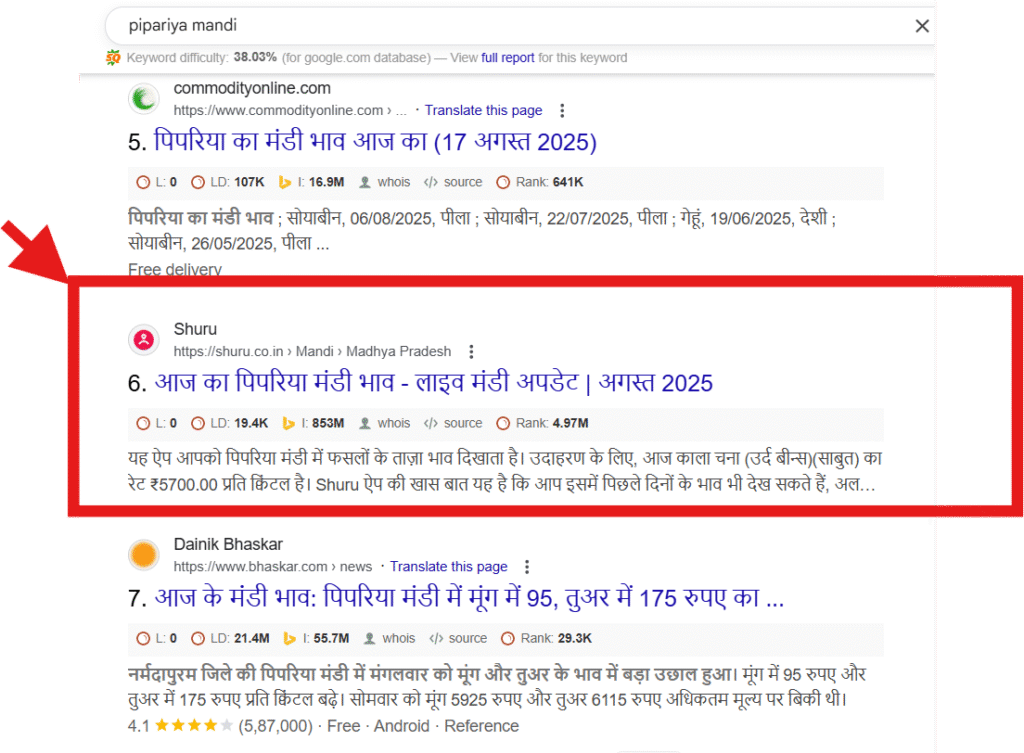Open the 'full report' keyword link
The width and height of the screenshot is (1024, 753).
[x=507, y=57]
